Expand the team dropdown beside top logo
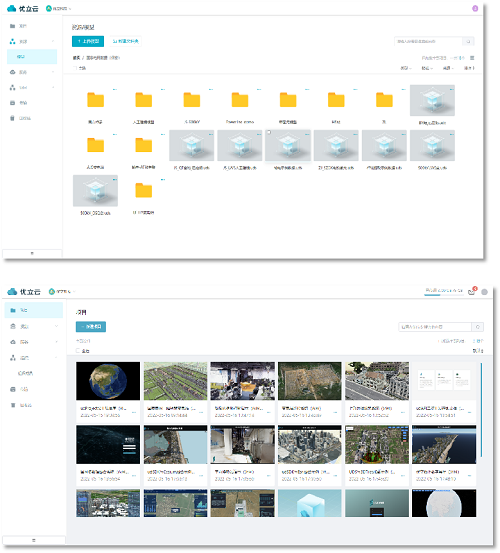The height and width of the screenshot is (553, 500). coord(59,8)
